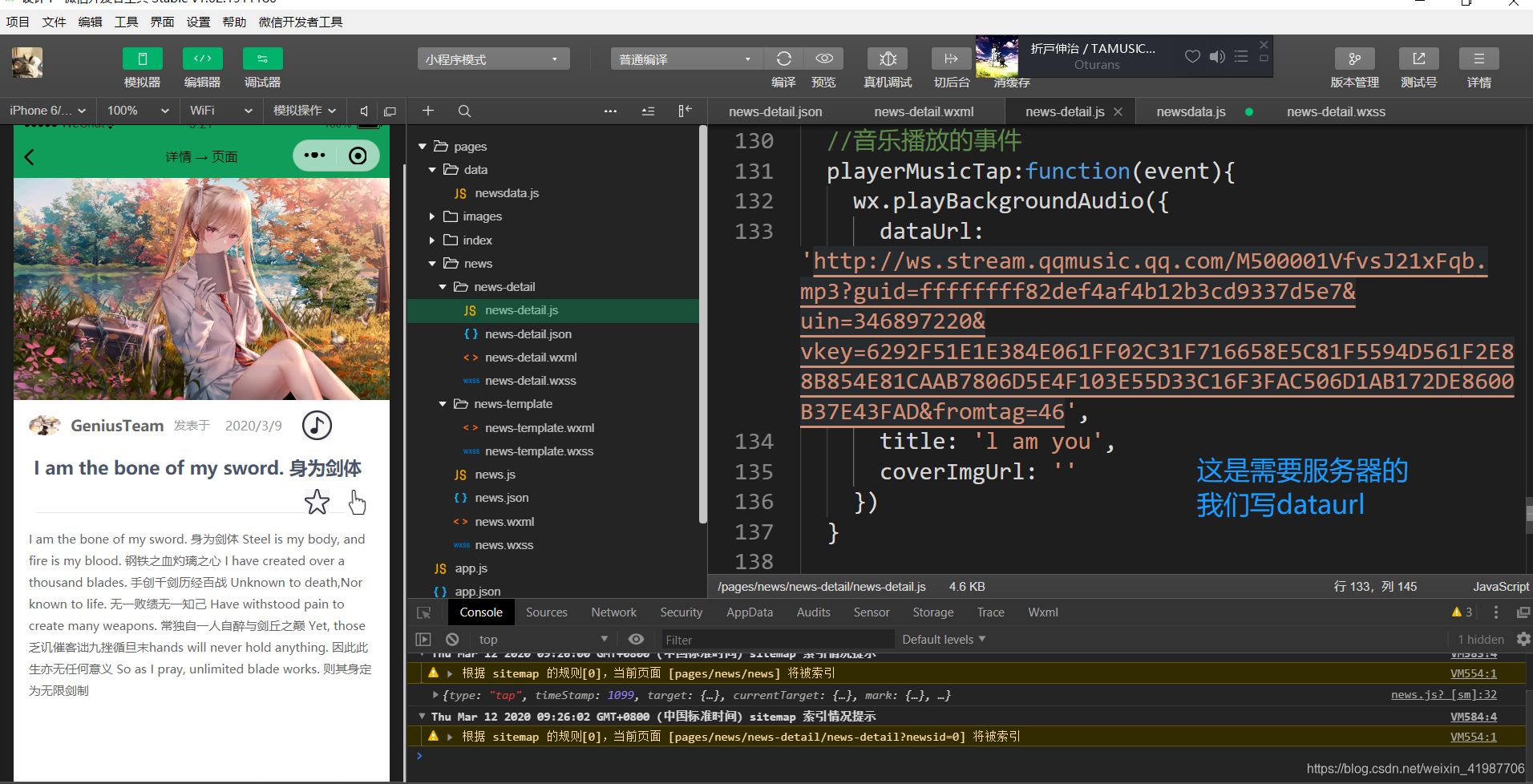
Task: Switch to news-detail.wxss tab
Action: pyautogui.click(x=1336, y=111)
